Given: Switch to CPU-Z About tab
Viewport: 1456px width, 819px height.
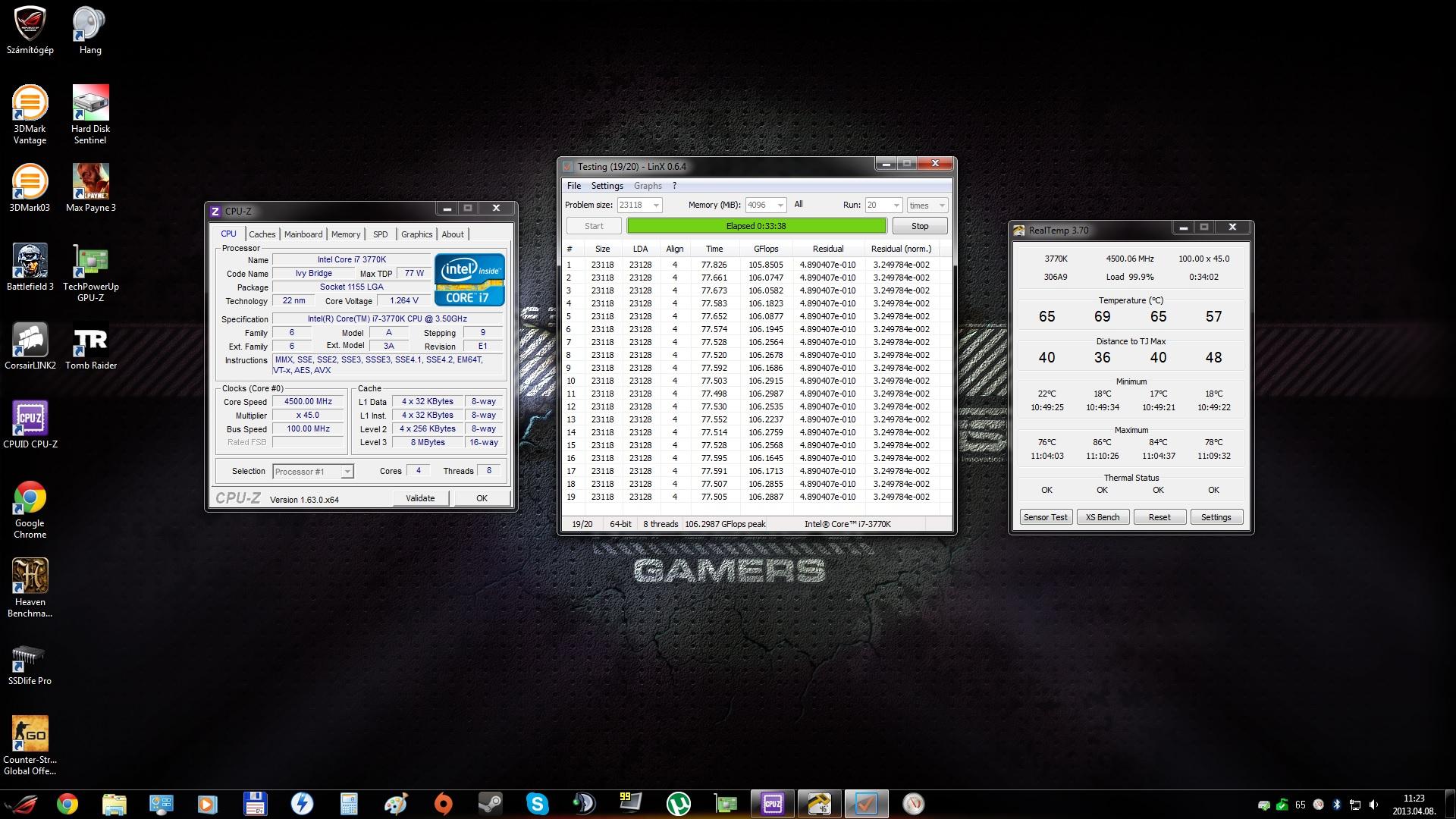Looking at the screenshot, I should coord(453,234).
